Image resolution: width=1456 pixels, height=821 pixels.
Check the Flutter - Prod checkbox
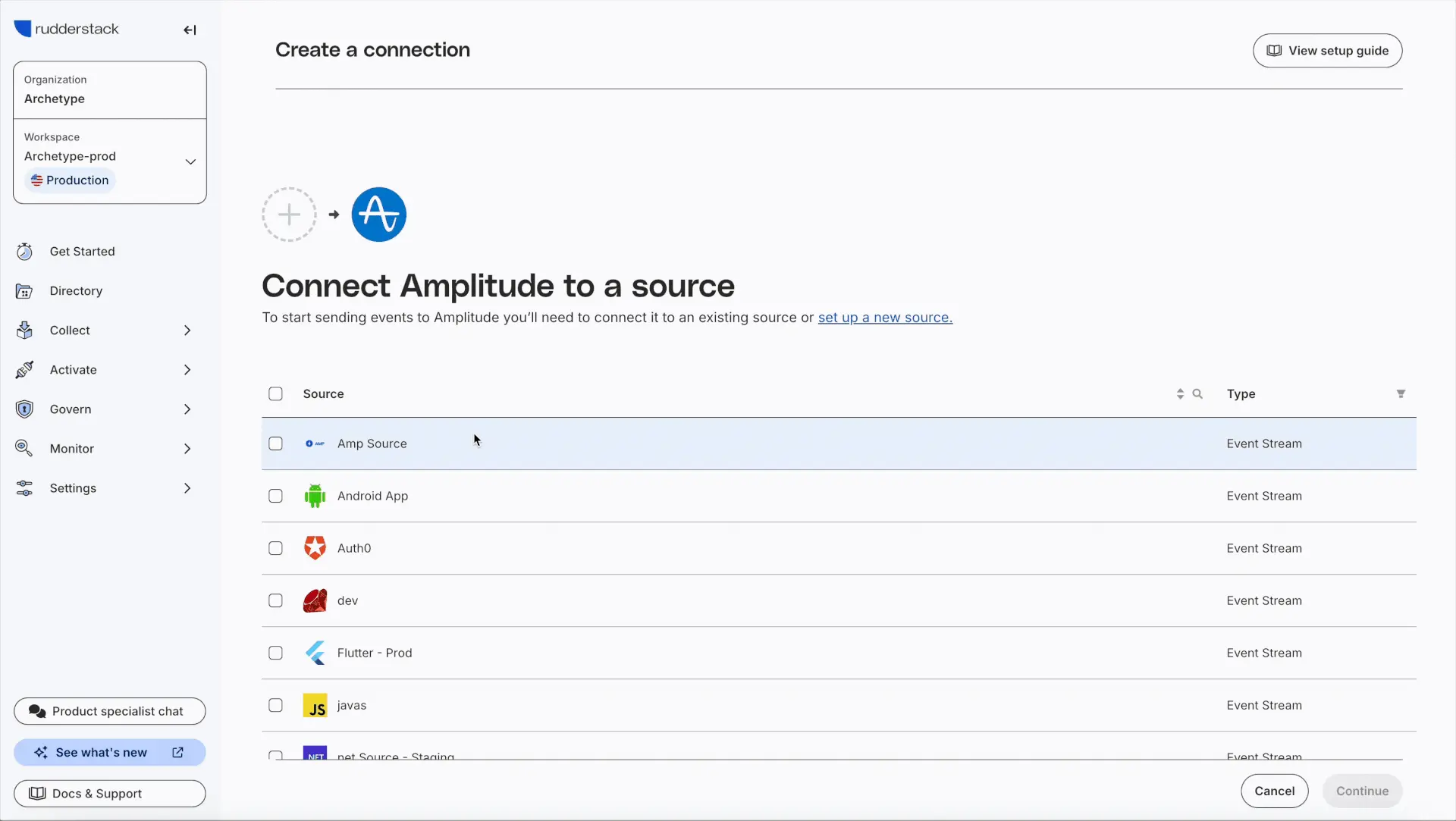point(275,653)
